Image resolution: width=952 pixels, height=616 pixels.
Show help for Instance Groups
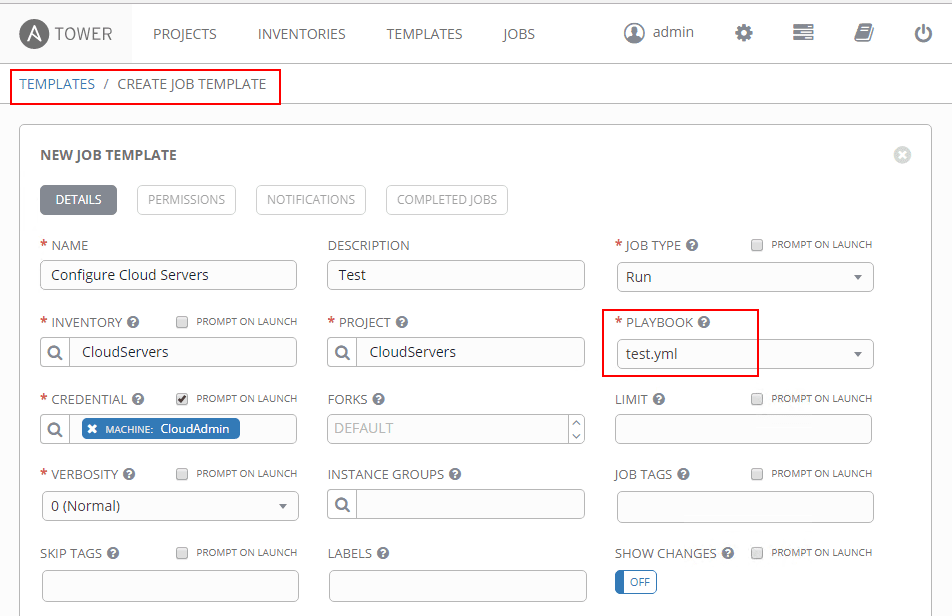455,474
